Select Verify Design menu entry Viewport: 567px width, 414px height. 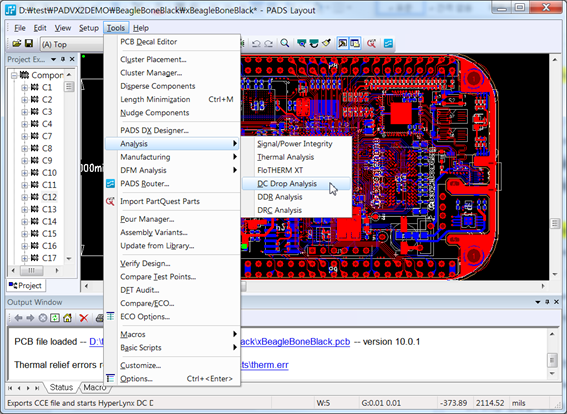(172, 263)
